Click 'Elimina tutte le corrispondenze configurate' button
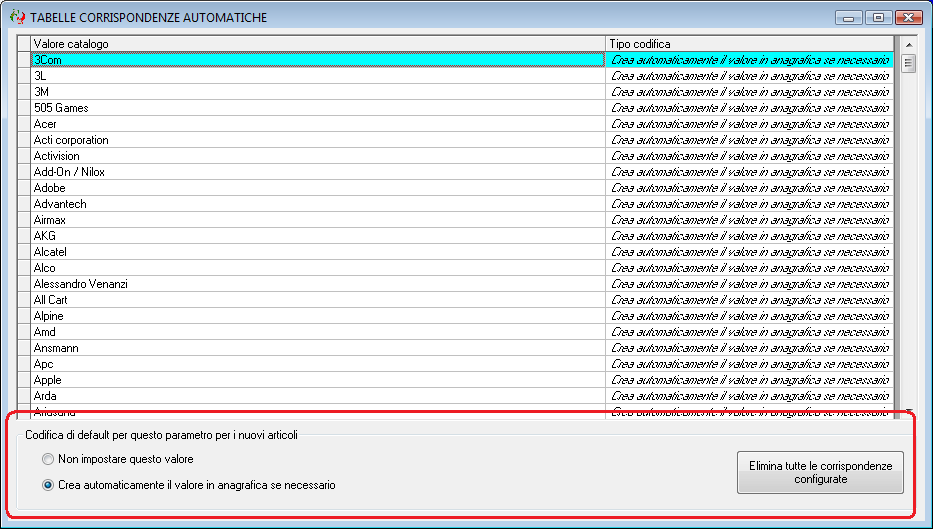Image resolution: width=933 pixels, height=529 pixels. [820, 472]
